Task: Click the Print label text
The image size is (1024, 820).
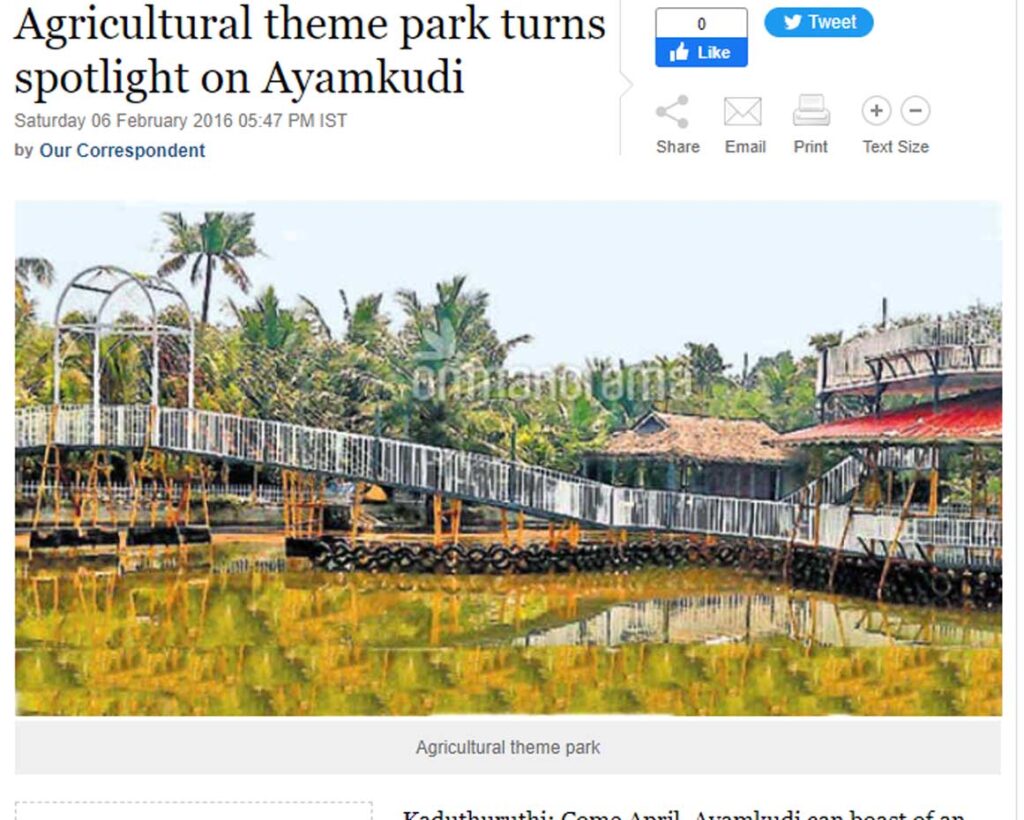Action: click(x=810, y=147)
